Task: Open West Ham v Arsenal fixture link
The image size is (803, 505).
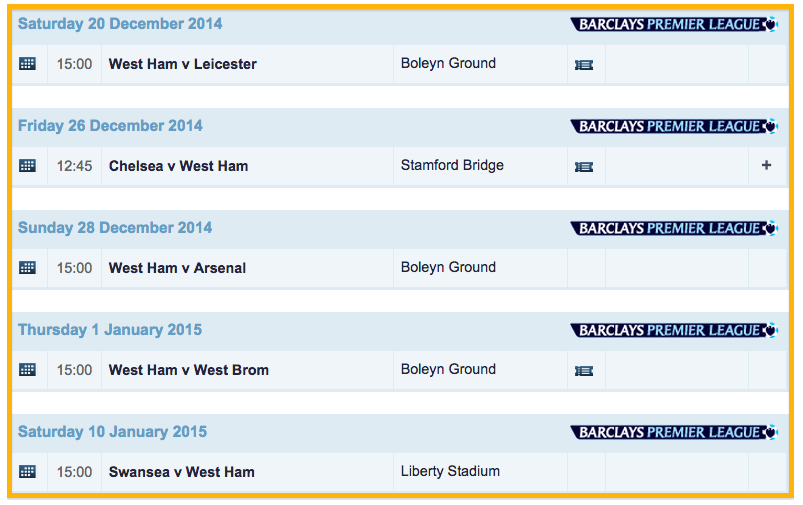Action: (x=177, y=268)
